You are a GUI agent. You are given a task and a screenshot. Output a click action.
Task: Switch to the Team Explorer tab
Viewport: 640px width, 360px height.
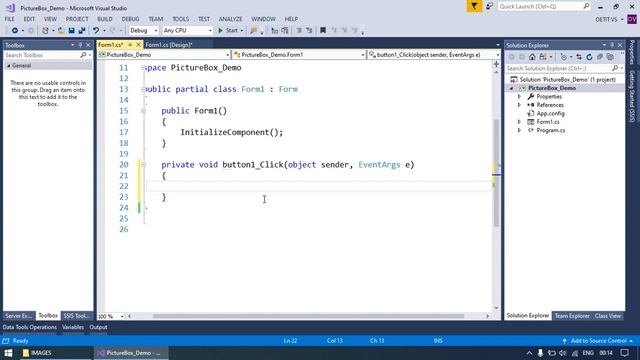point(571,316)
